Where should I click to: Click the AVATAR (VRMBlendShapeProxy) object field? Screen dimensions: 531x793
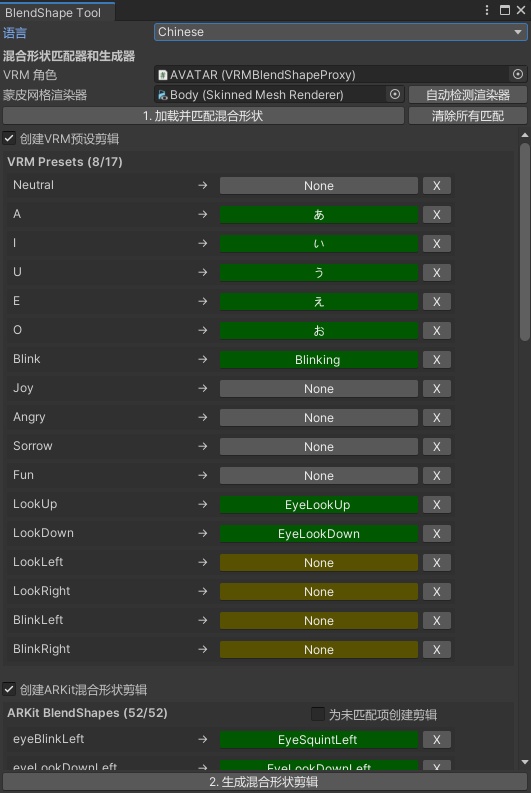click(x=340, y=74)
